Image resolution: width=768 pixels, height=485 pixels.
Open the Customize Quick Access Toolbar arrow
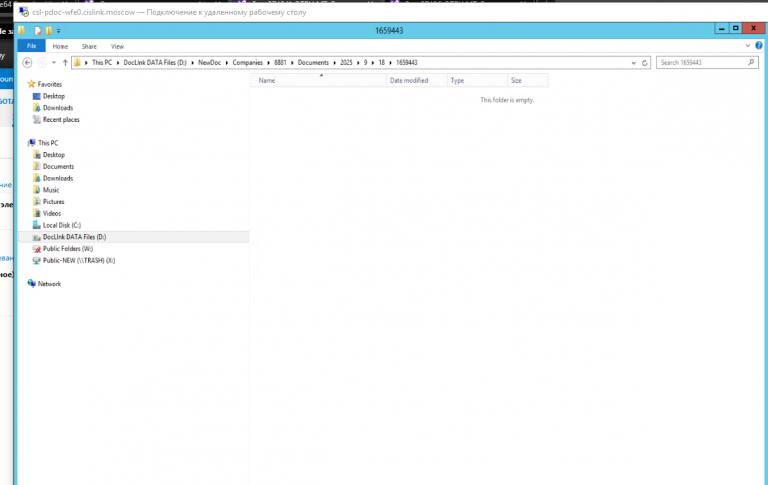coord(58,31)
